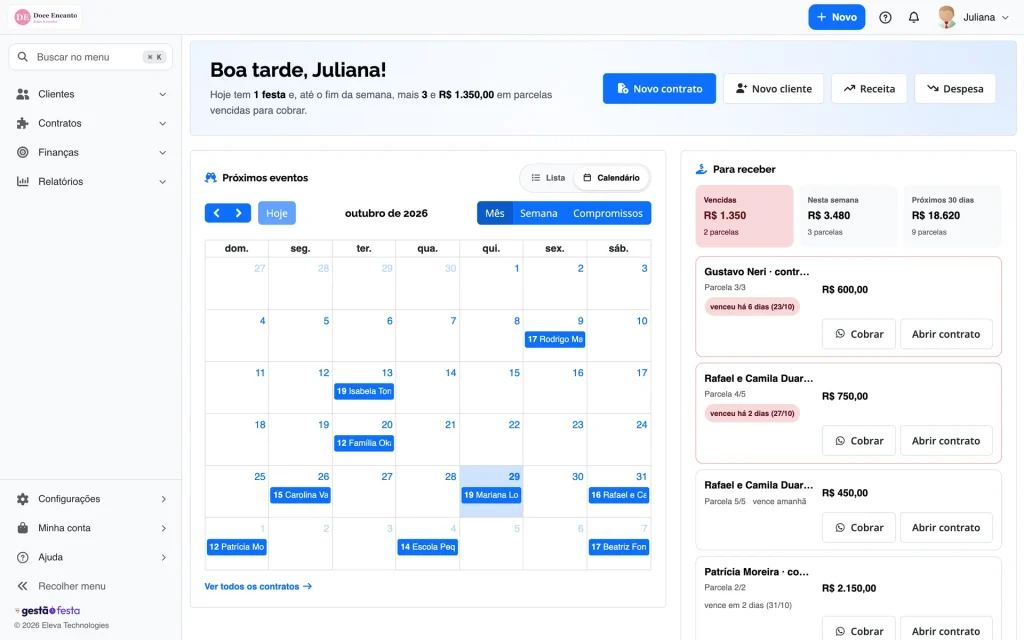
Task: Click the Novo cliente button
Action: point(773,89)
